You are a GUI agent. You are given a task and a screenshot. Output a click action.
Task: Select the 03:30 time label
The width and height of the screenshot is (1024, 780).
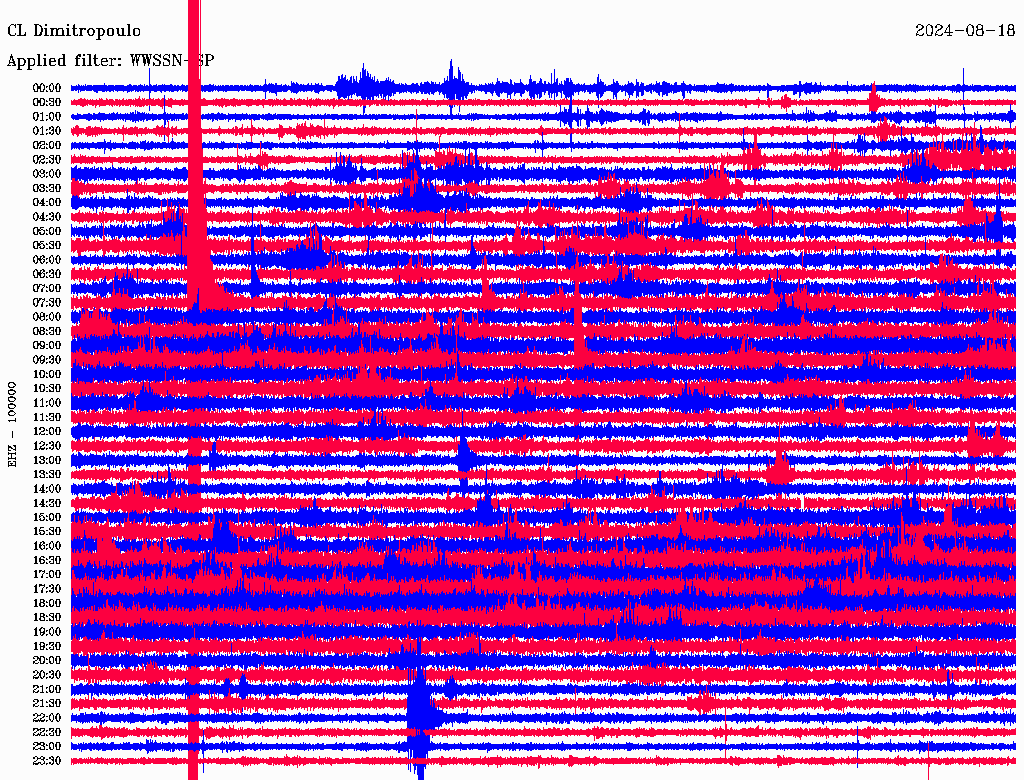[47, 188]
